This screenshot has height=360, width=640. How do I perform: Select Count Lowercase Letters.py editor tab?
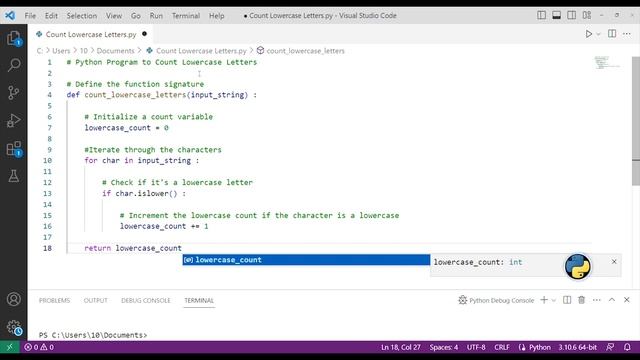pyautogui.click(x=91, y=34)
